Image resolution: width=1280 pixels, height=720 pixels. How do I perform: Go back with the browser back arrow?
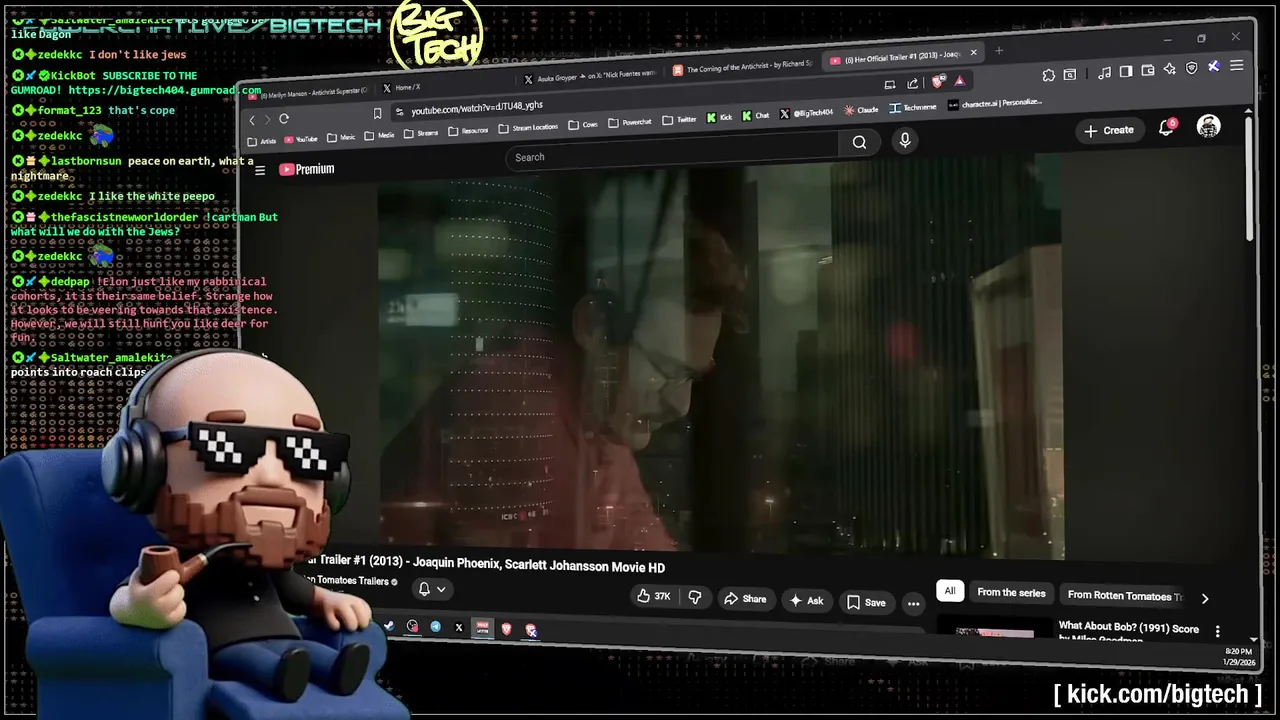[x=252, y=120]
